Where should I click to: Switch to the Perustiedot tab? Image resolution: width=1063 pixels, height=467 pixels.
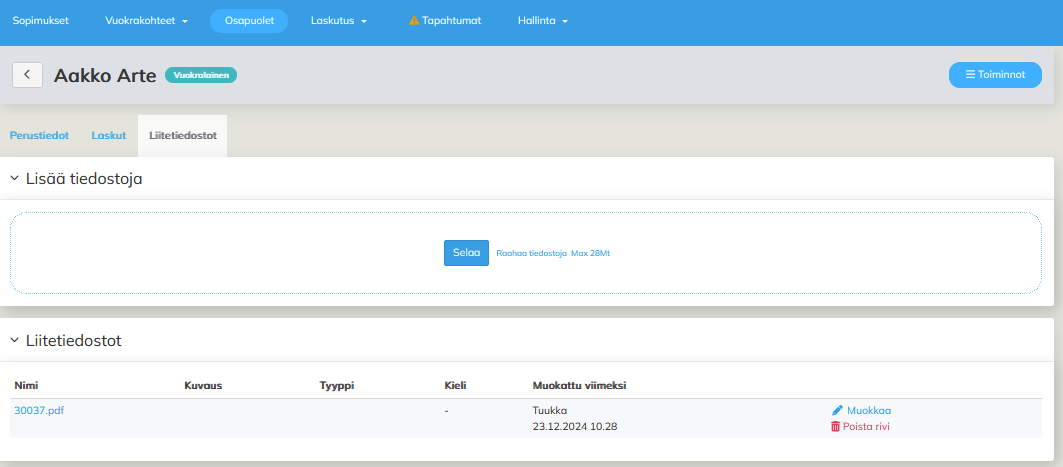39,135
